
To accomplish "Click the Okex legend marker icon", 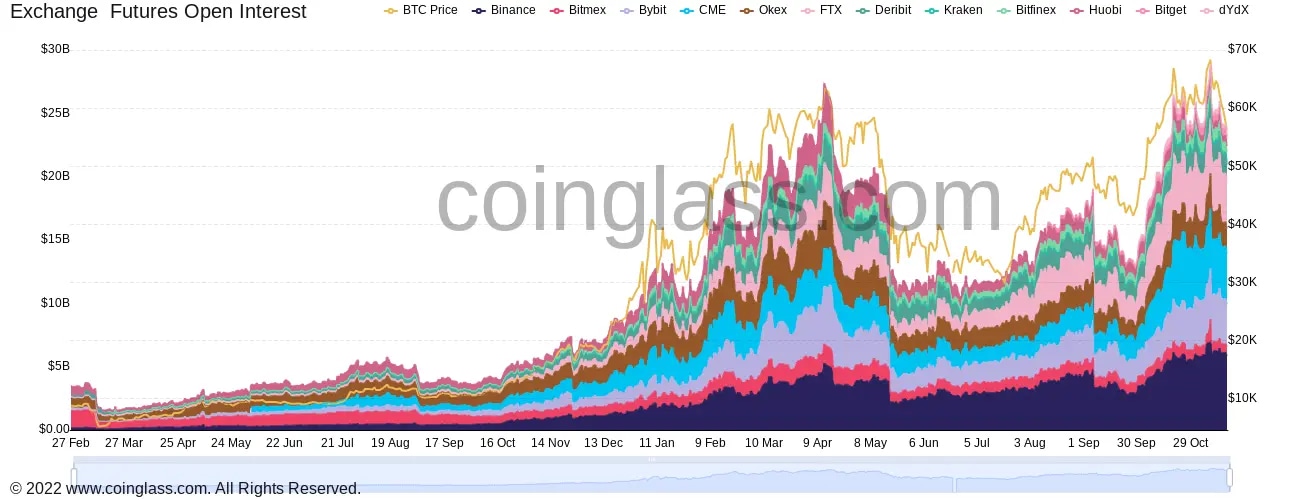I will (748, 10).
